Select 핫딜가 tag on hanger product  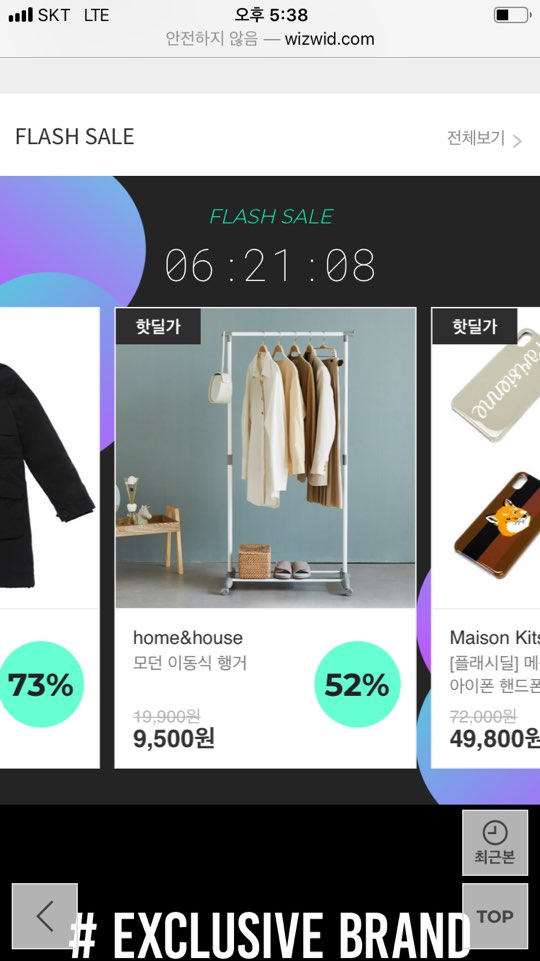click(x=158, y=326)
